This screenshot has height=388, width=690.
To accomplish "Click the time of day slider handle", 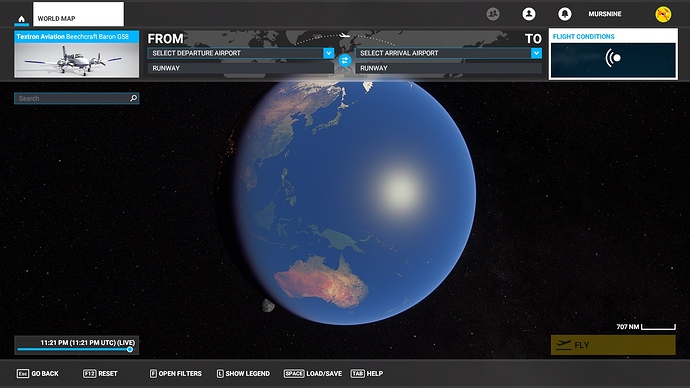I will (x=130, y=349).
